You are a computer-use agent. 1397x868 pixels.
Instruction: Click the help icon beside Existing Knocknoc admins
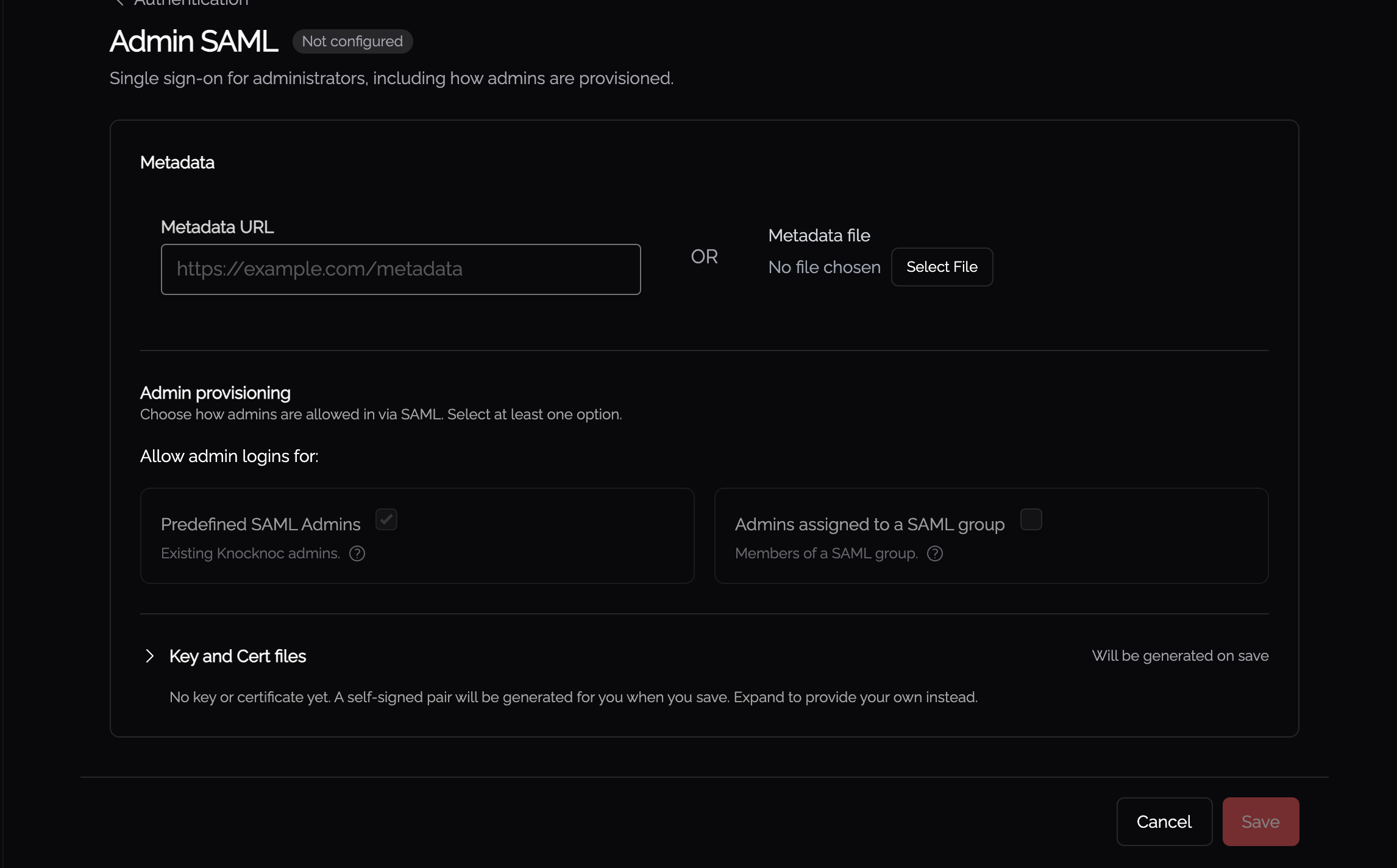click(x=357, y=553)
